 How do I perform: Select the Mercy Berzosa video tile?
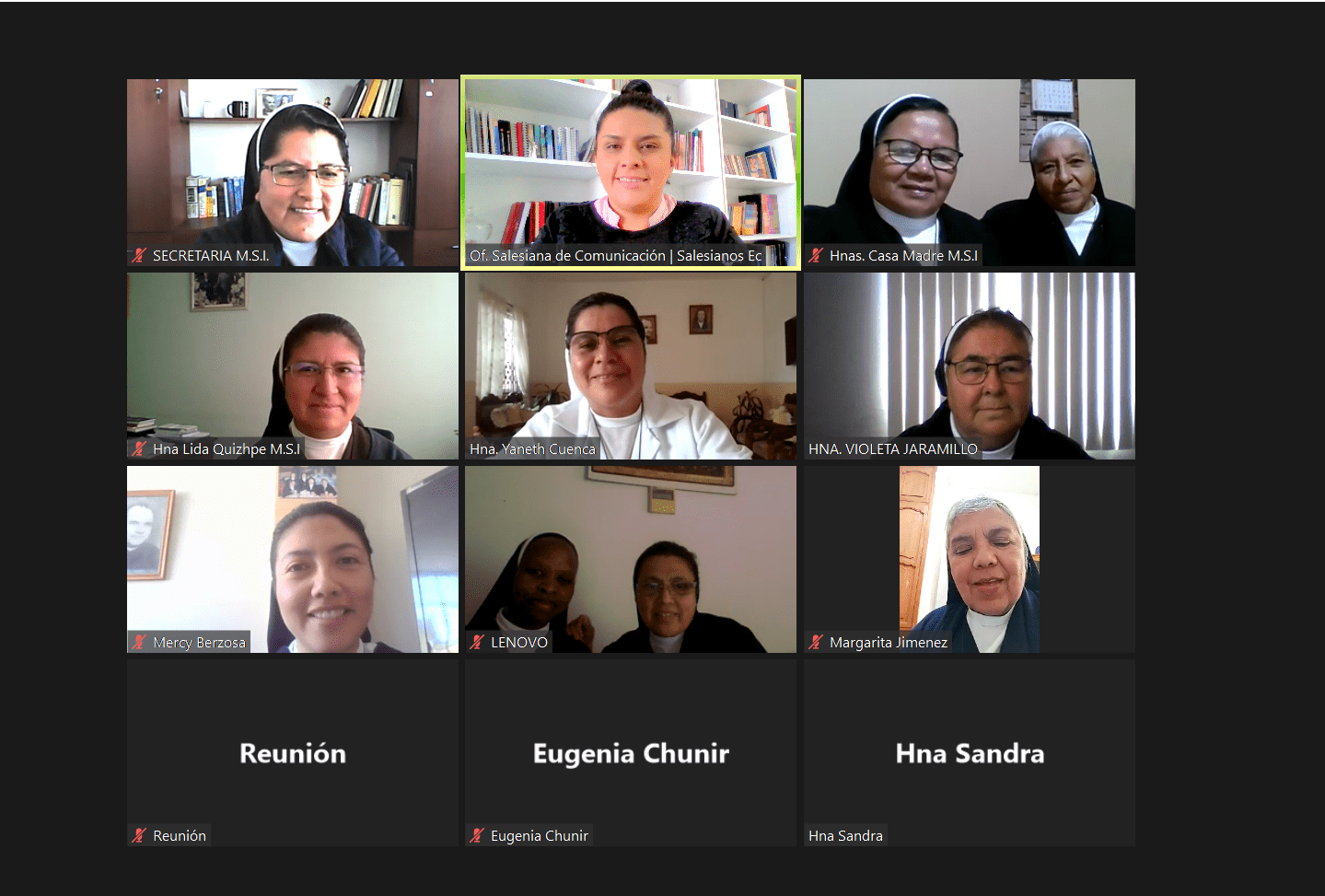(x=293, y=560)
